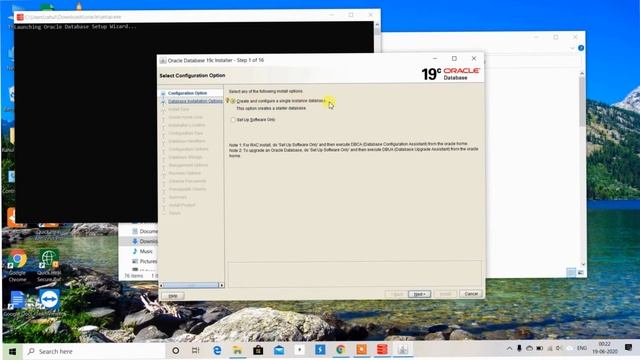Open Chrome from the taskbar
The height and width of the screenshot is (360, 640).
click(x=341, y=350)
